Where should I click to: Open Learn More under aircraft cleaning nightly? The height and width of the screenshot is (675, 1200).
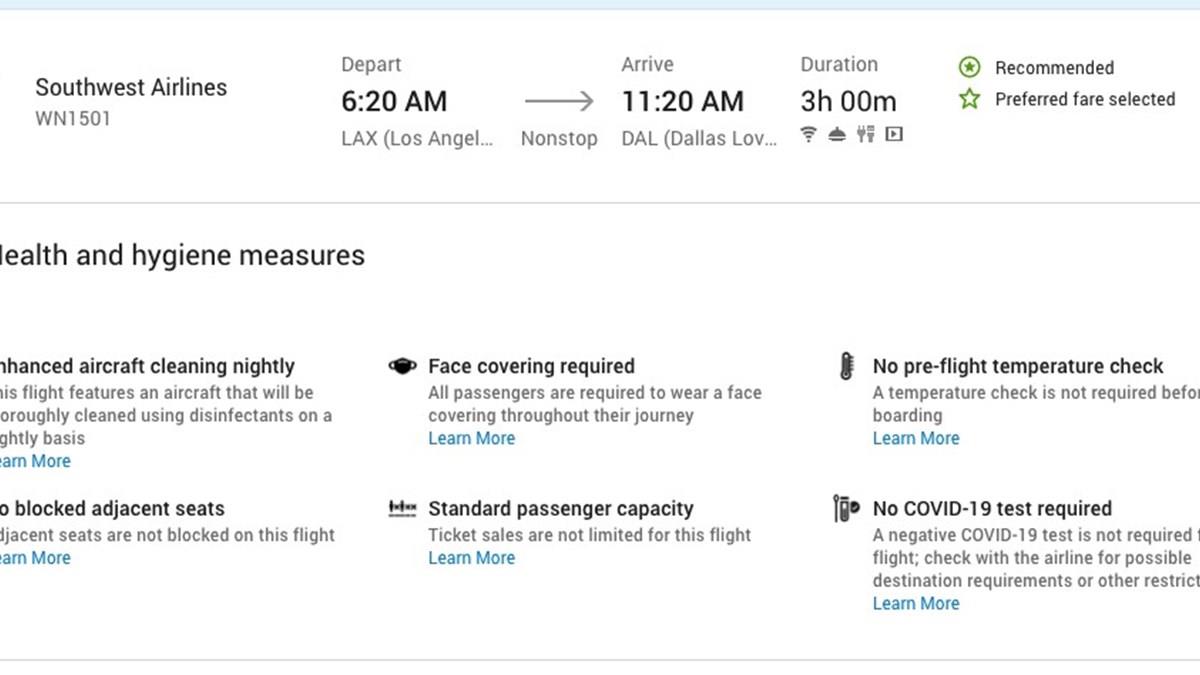click(x=36, y=461)
